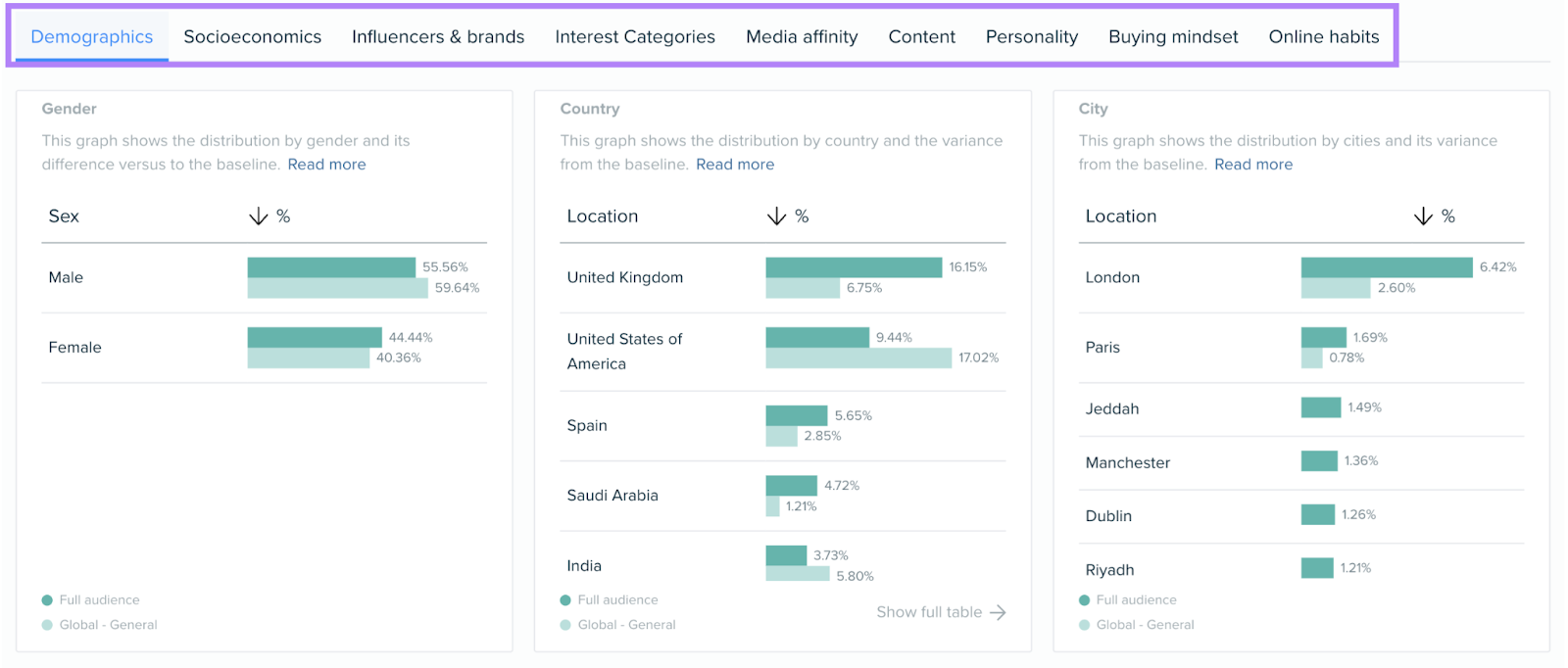Image resolution: width=1568 pixels, height=668 pixels.
Task: Click Show full table link
Action: pyautogui.click(x=929, y=612)
